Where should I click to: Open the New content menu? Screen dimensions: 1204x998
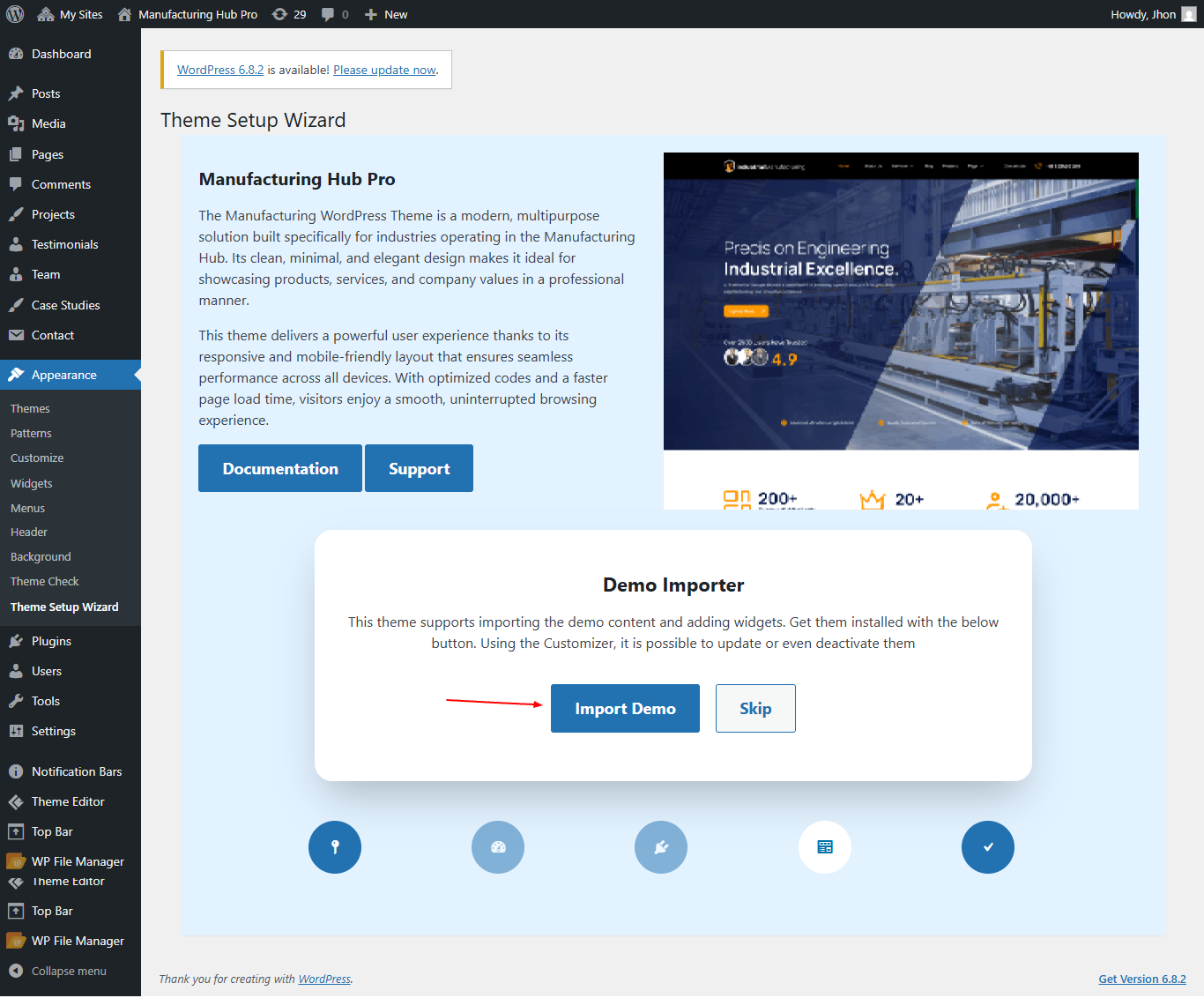click(x=386, y=14)
